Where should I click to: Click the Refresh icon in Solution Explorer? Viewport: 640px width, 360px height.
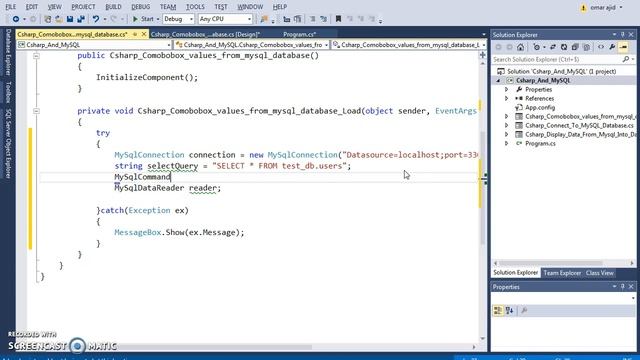point(564,47)
